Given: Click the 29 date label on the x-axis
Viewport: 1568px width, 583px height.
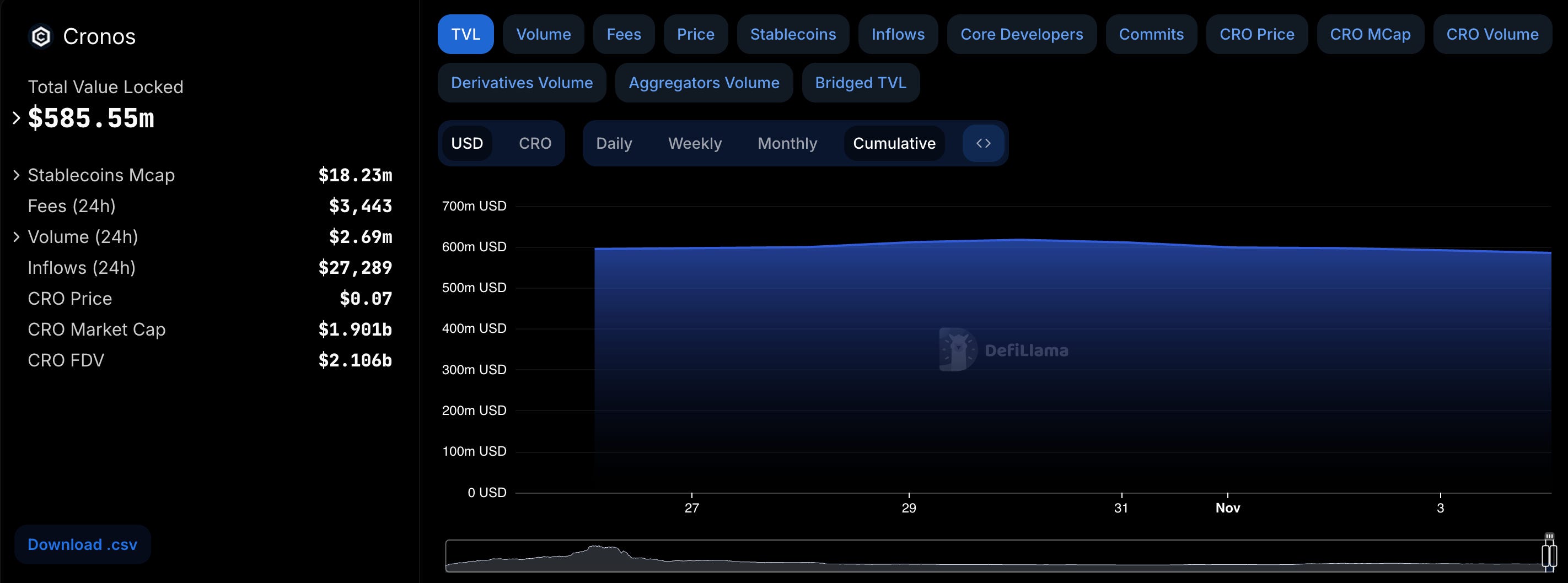Looking at the screenshot, I should [x=909, y=508].
